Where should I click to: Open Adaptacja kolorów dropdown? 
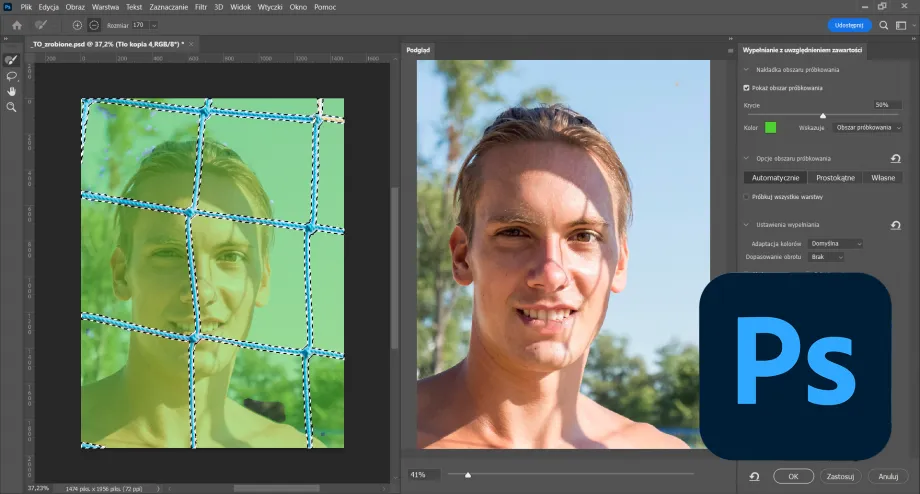pyautogui.click(x=836, y=243)
